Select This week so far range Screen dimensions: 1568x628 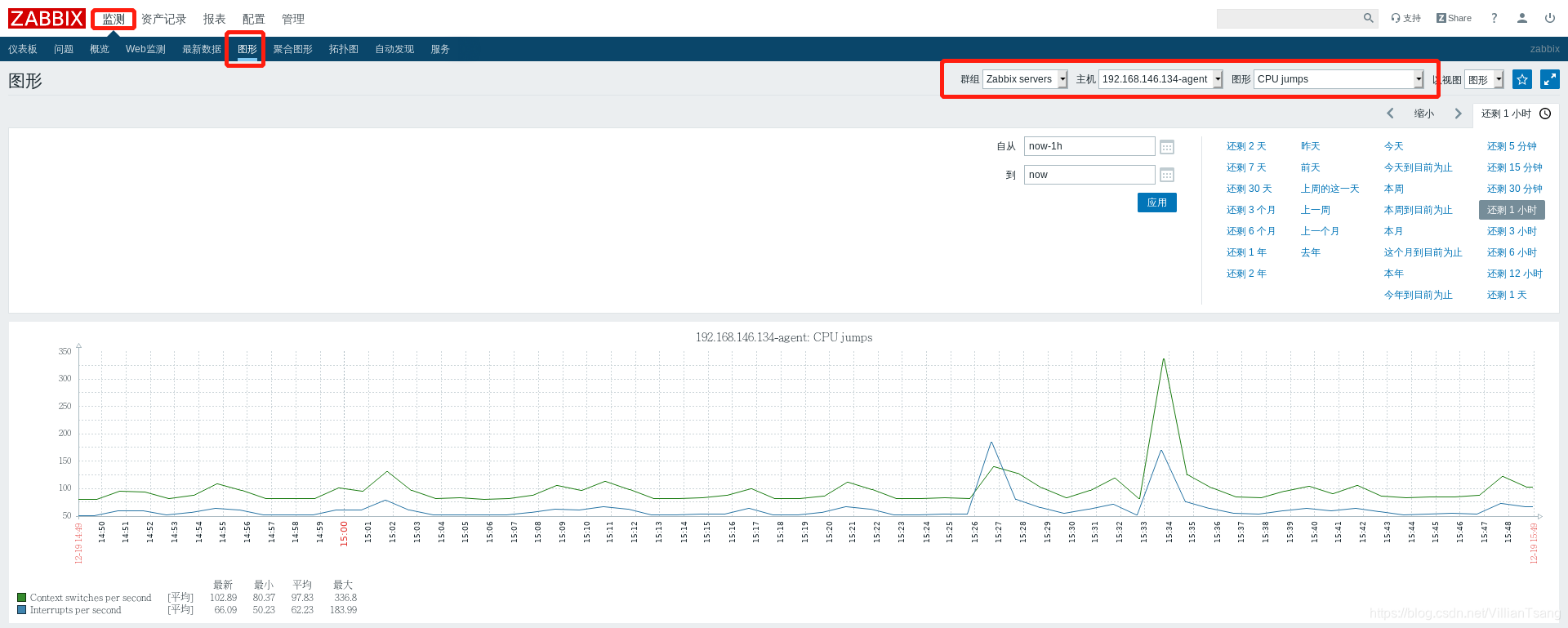[x=1419, y=210]
